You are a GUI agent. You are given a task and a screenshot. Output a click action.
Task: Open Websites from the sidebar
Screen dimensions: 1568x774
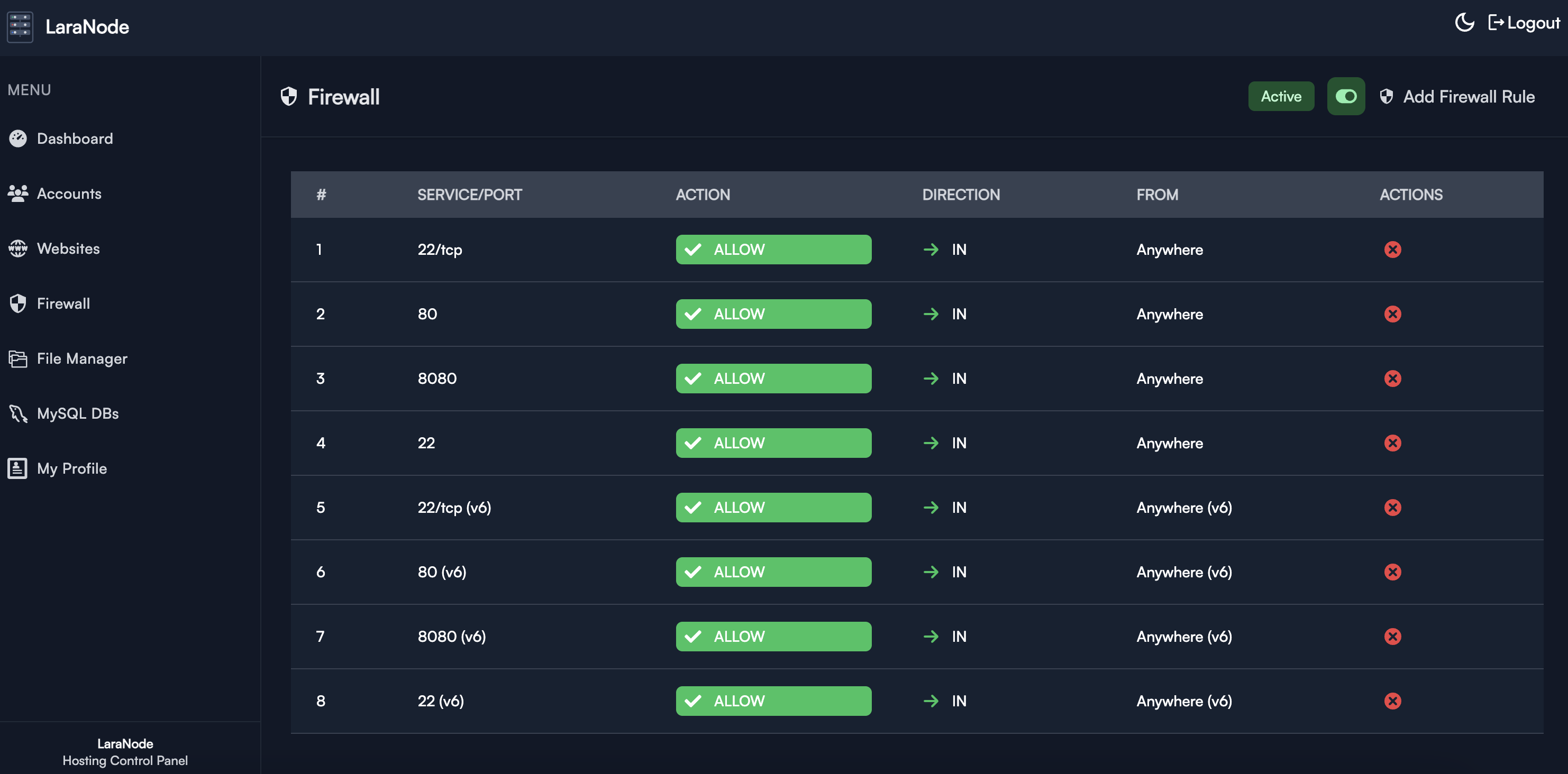pos(68,248)
